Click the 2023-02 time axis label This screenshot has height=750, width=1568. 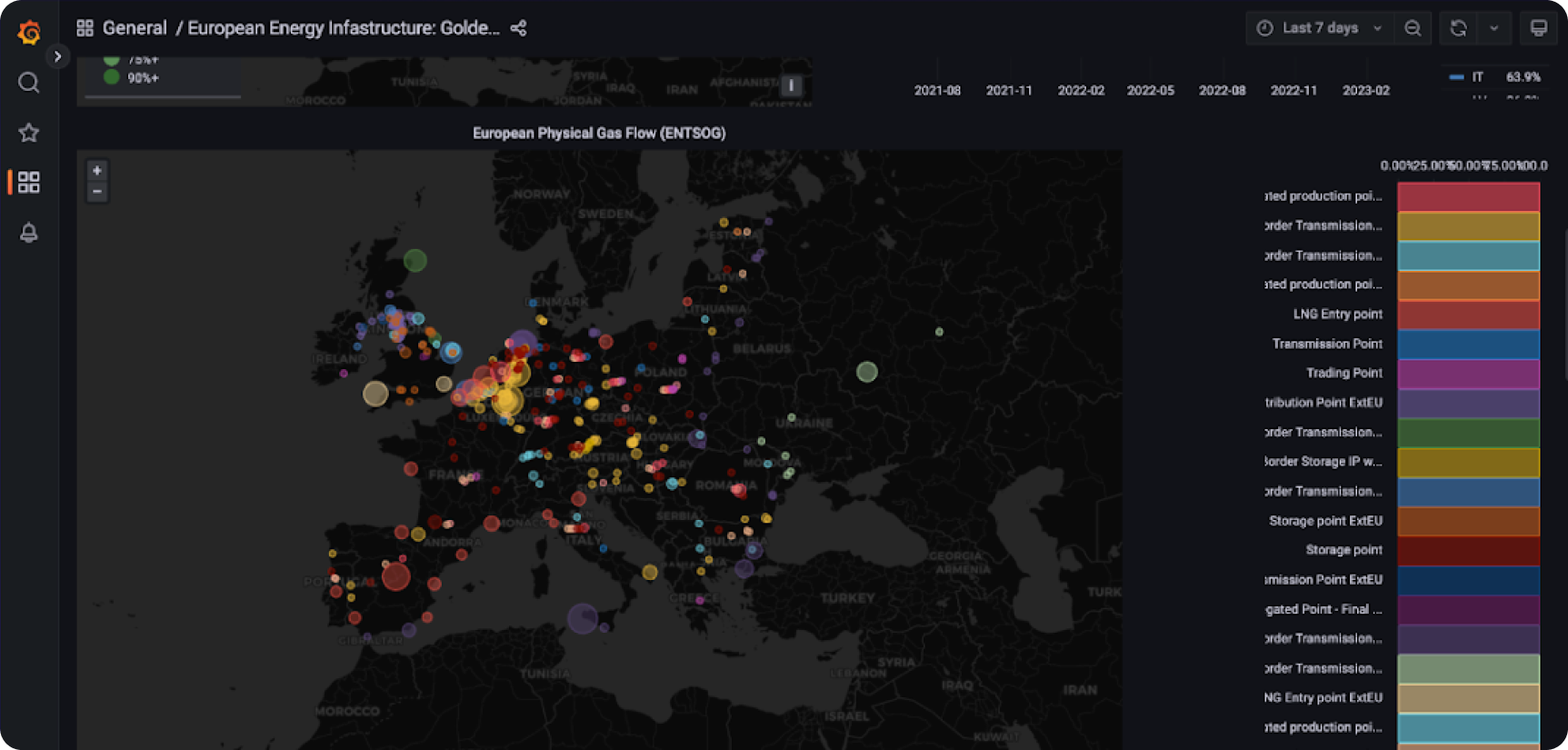[1366, 90]
